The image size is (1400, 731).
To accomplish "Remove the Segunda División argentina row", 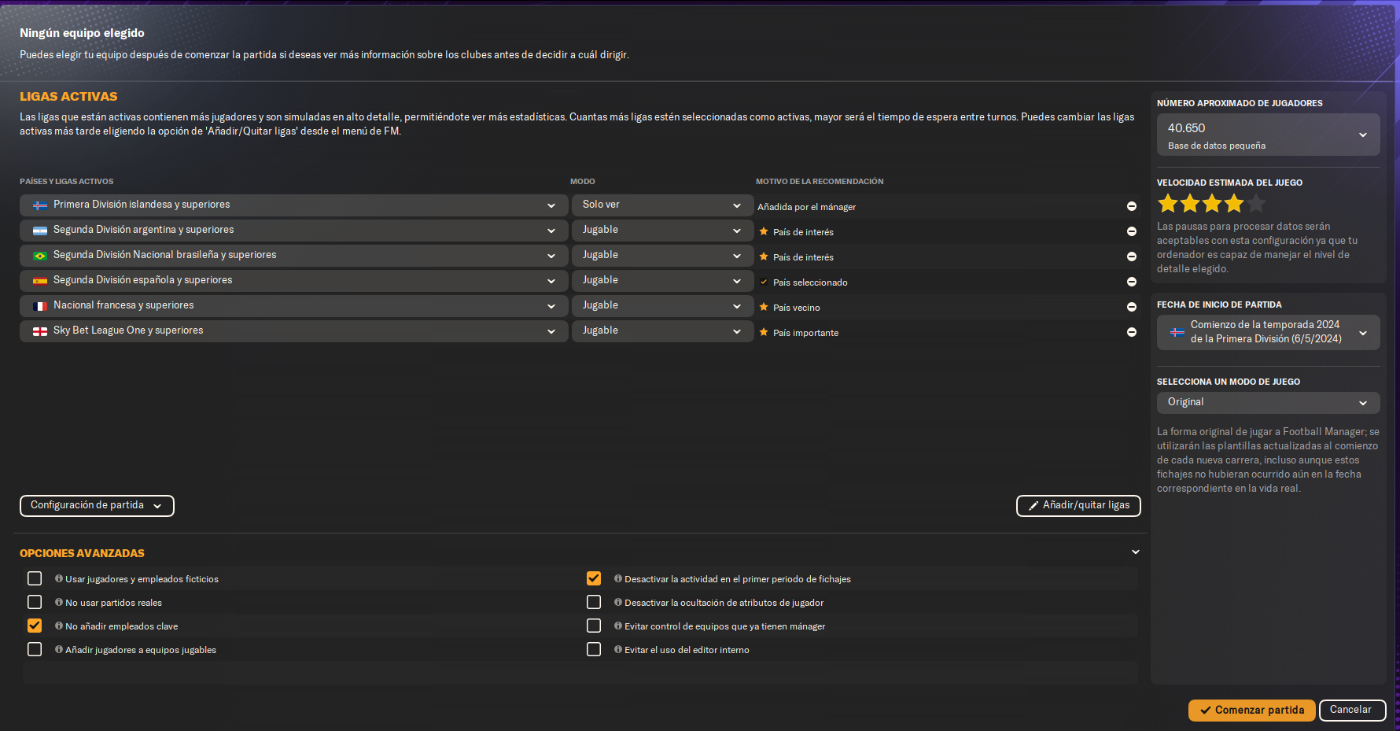I will (1131, 231).
